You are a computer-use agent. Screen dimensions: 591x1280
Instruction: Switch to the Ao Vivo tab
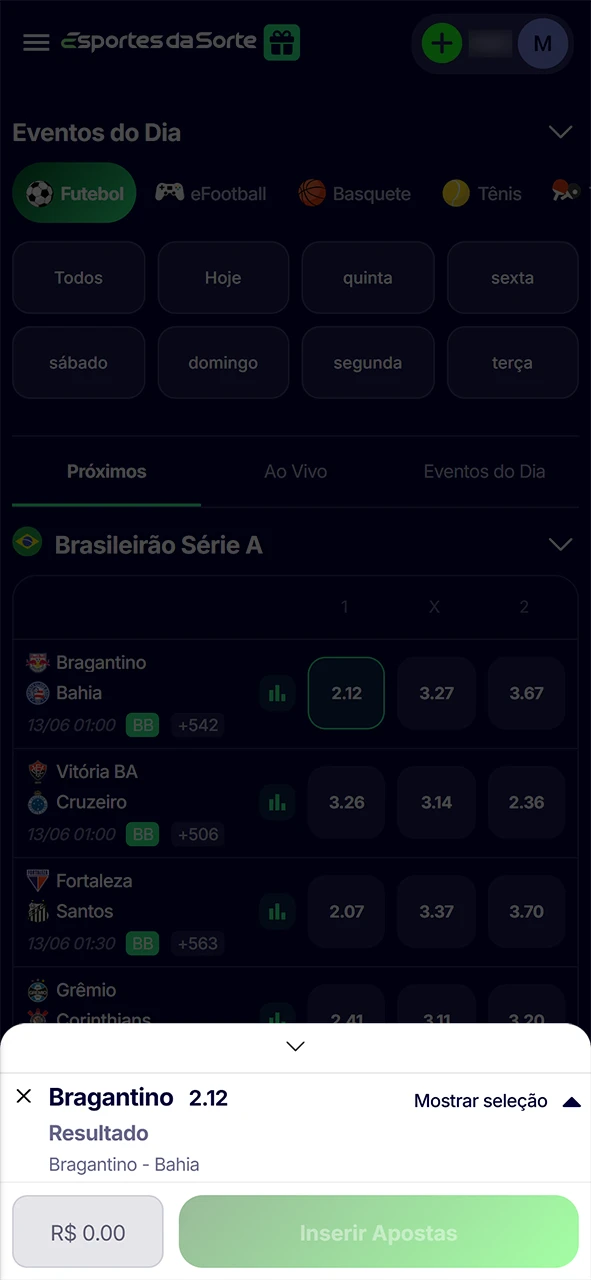[x=295, y=471]
